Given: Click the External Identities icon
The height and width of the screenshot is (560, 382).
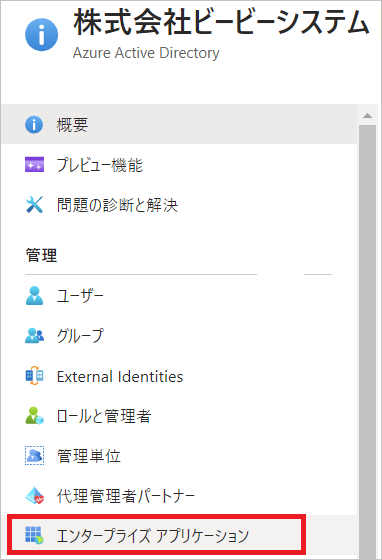Looking at the screenshot, I should tap(34, 376).
